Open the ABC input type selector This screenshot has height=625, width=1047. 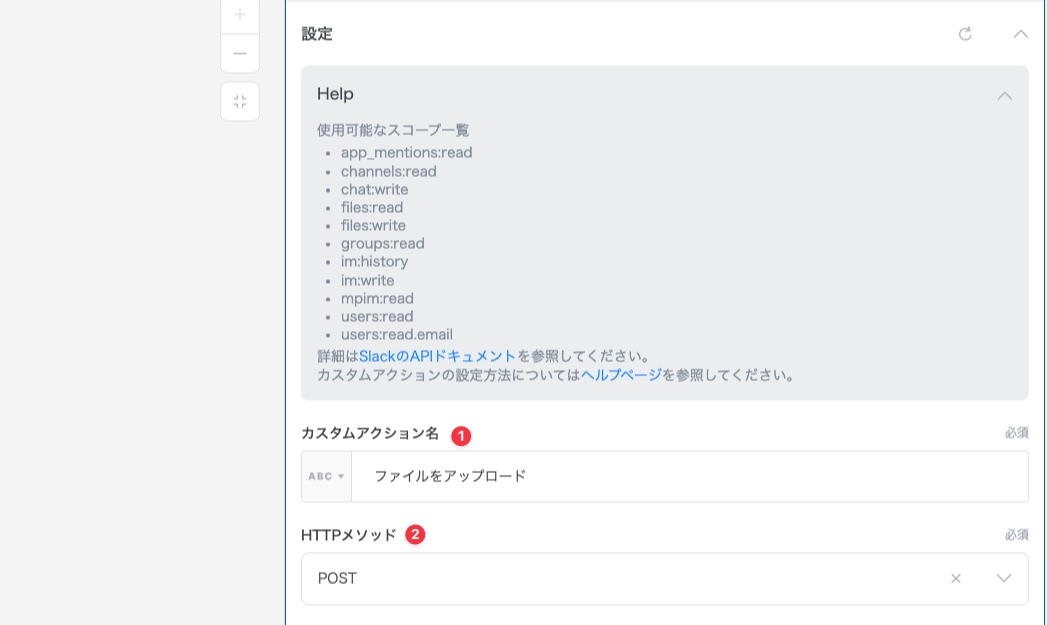[x=326, y=477]
